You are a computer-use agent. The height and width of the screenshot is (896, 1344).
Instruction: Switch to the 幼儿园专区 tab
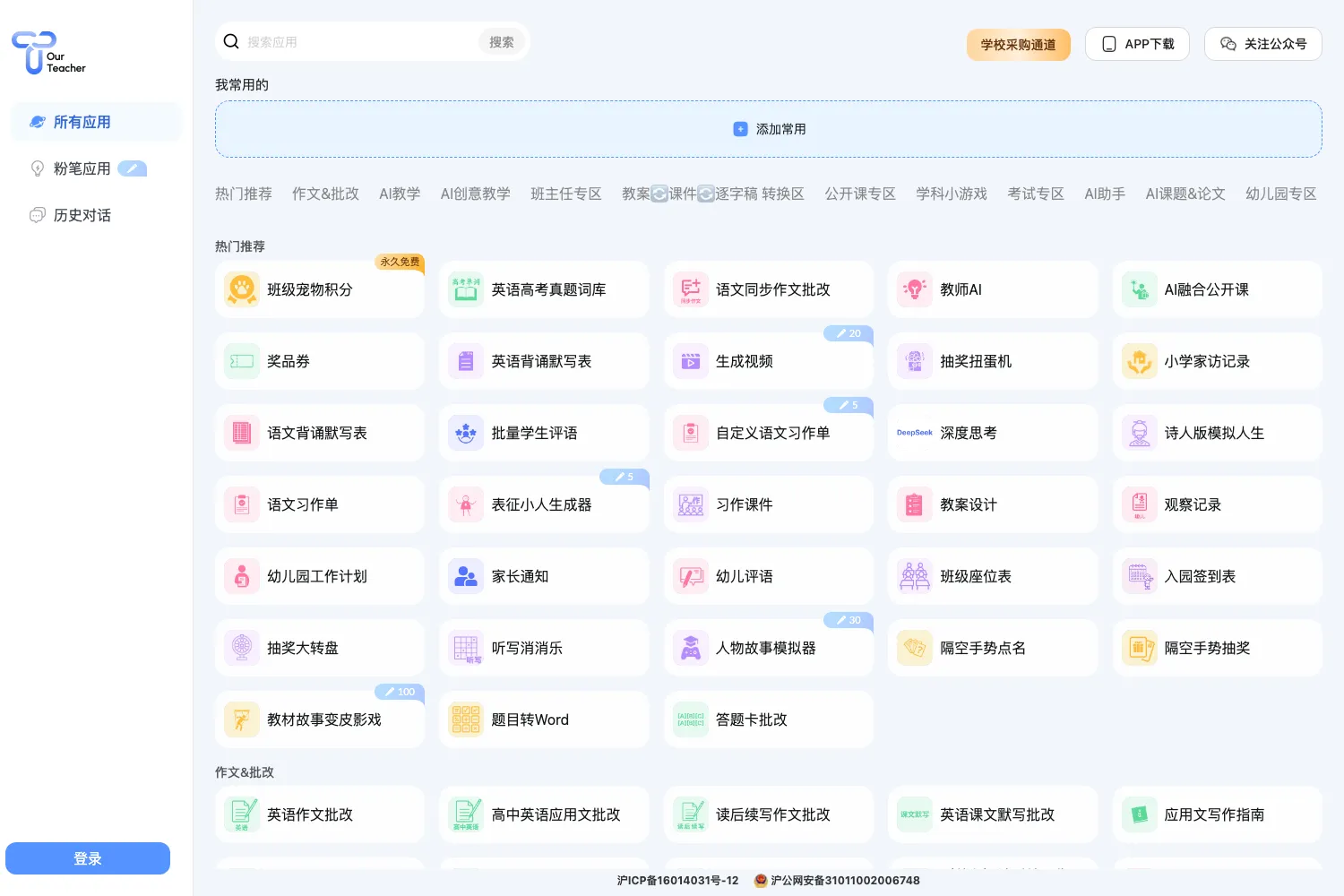[1281, 194]
